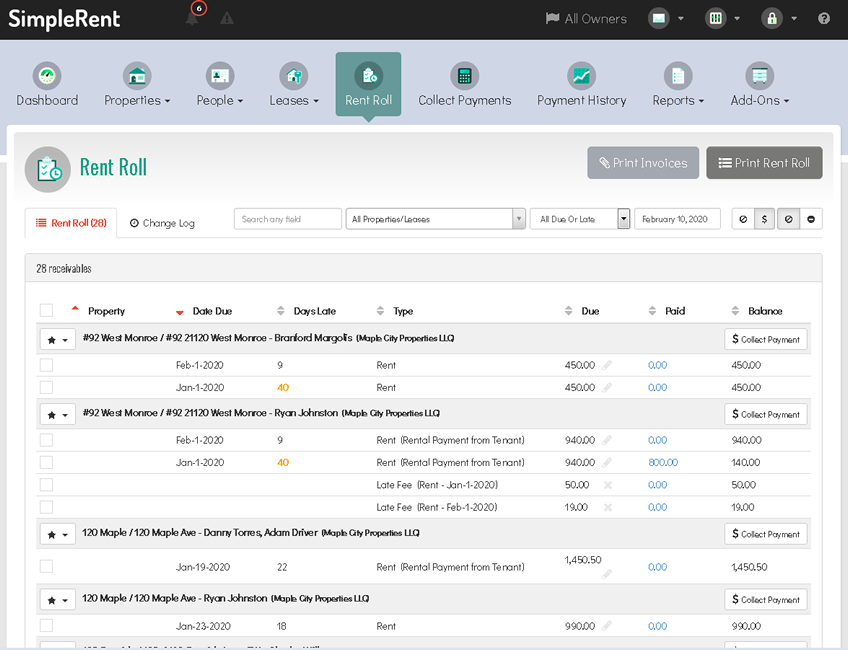Screen dimensions: 848x650
Task: Edit the 450.00 due amount for Feb-1-2020 Branford
Action: [x=607, y=366]
